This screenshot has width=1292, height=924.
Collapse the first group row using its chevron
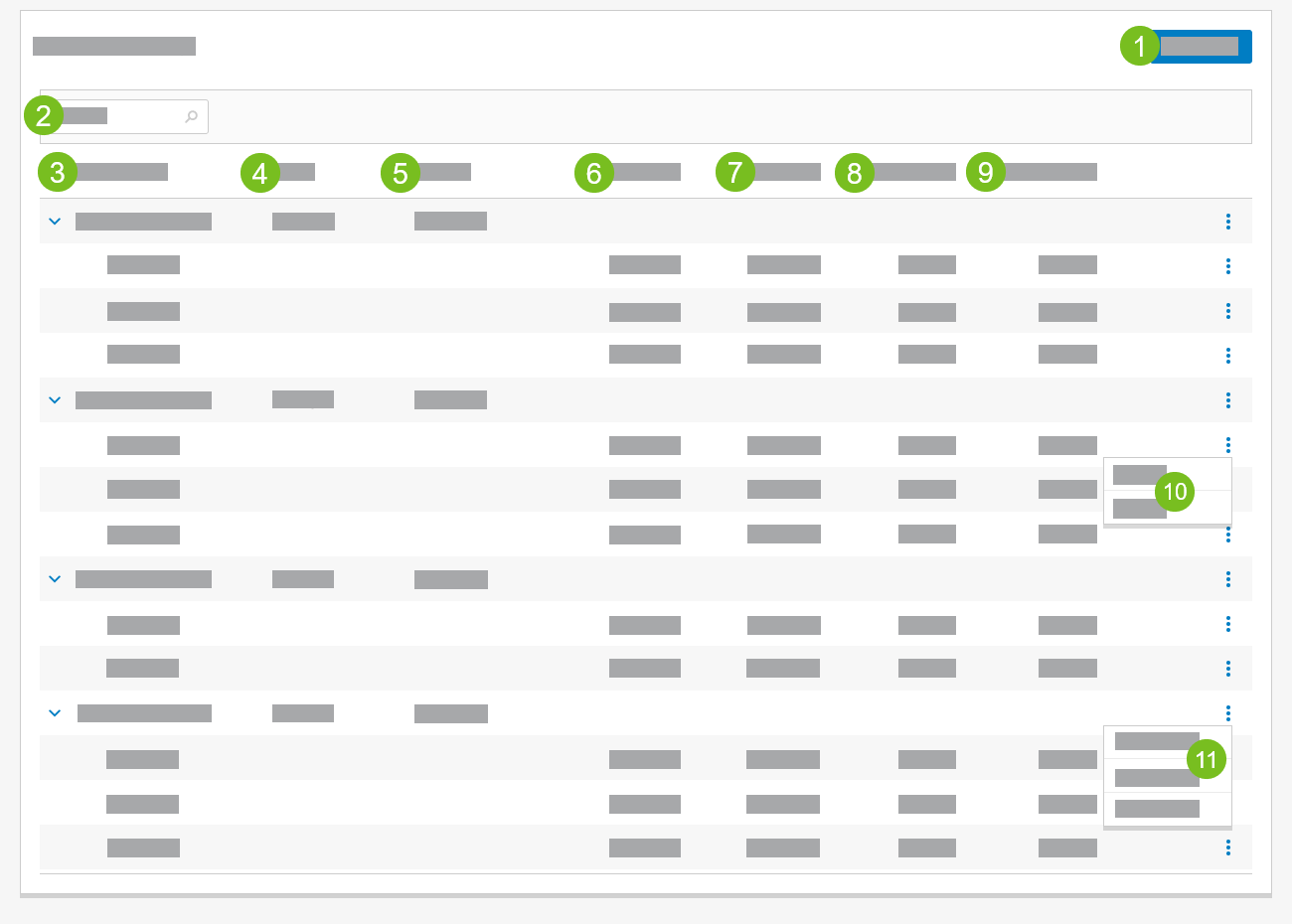click(55, 222)
